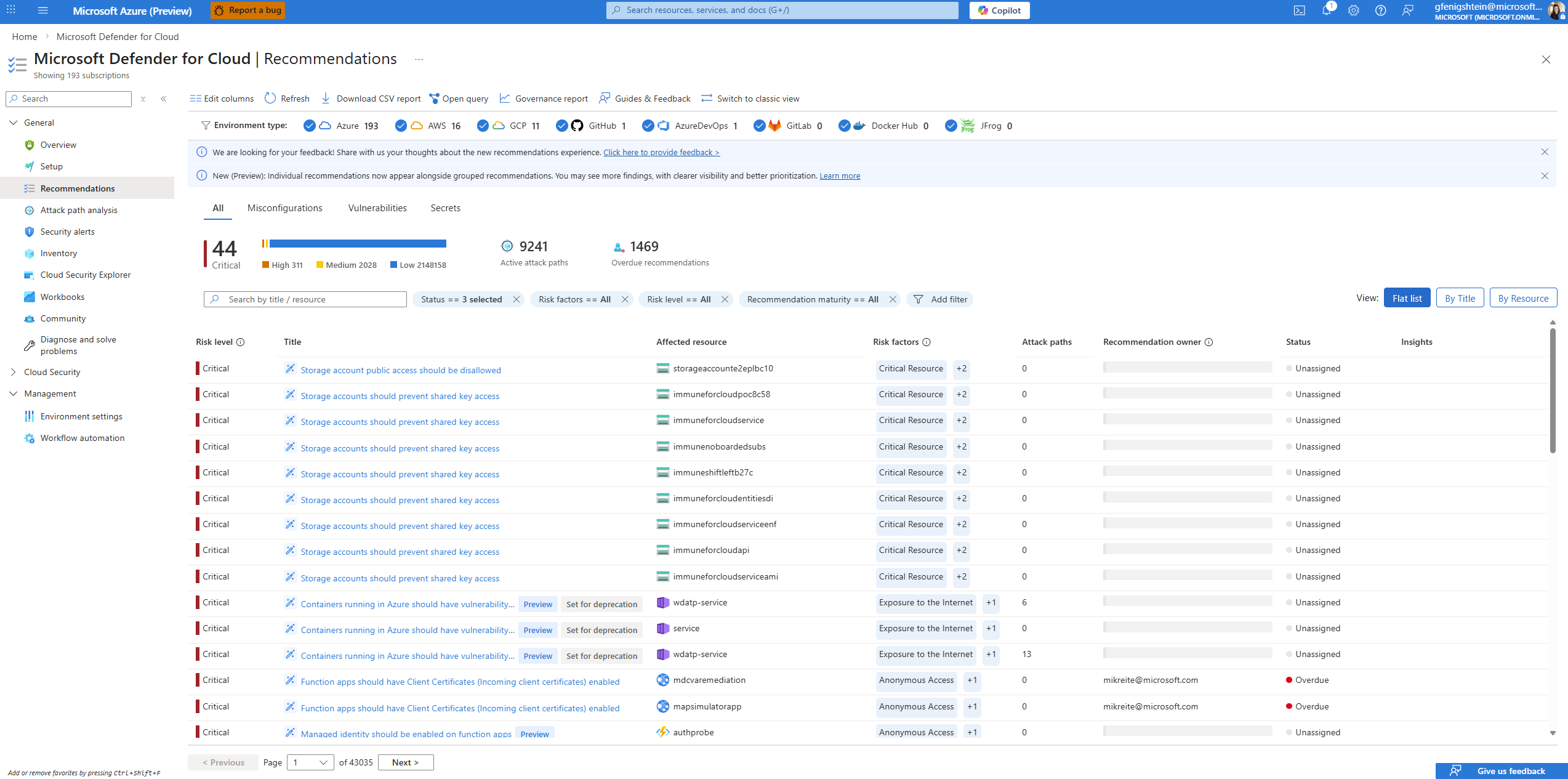Switch to the Vulnerabilities tab
The height and width of the screenshot is (779, 1568).
coord(377,208)
